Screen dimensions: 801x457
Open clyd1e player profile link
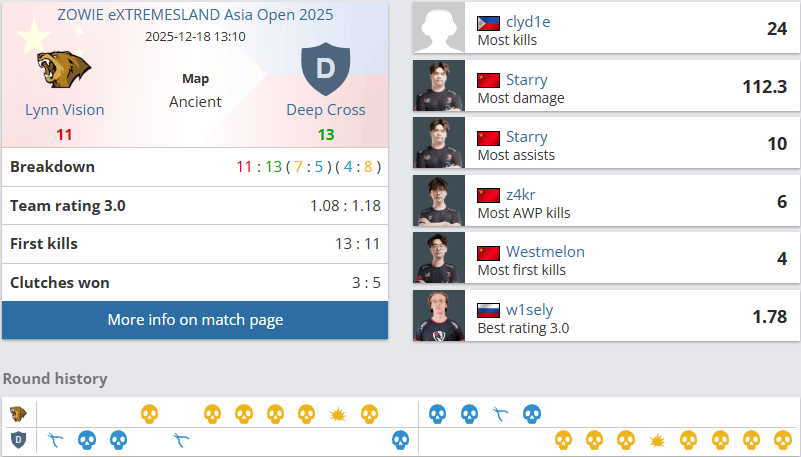tap(528, 22)
